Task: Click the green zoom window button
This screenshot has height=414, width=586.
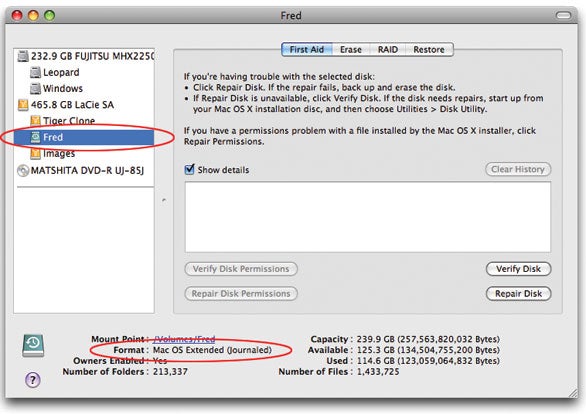Action: point(49,15)
